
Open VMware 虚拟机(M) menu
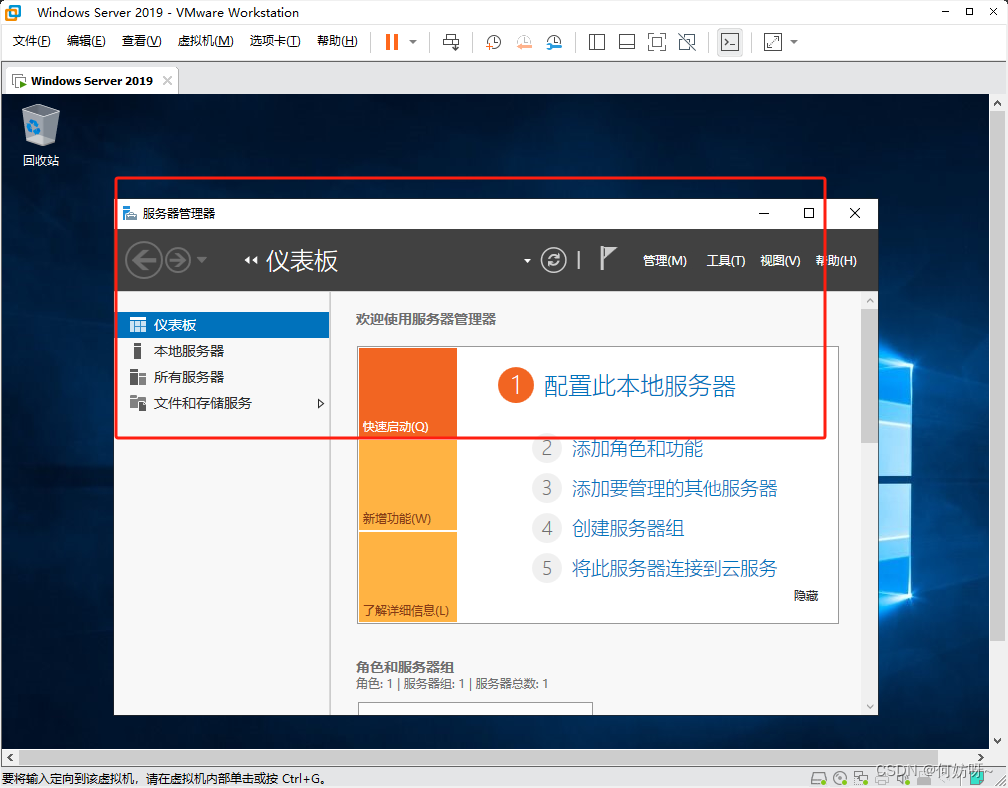coord(205,41)
